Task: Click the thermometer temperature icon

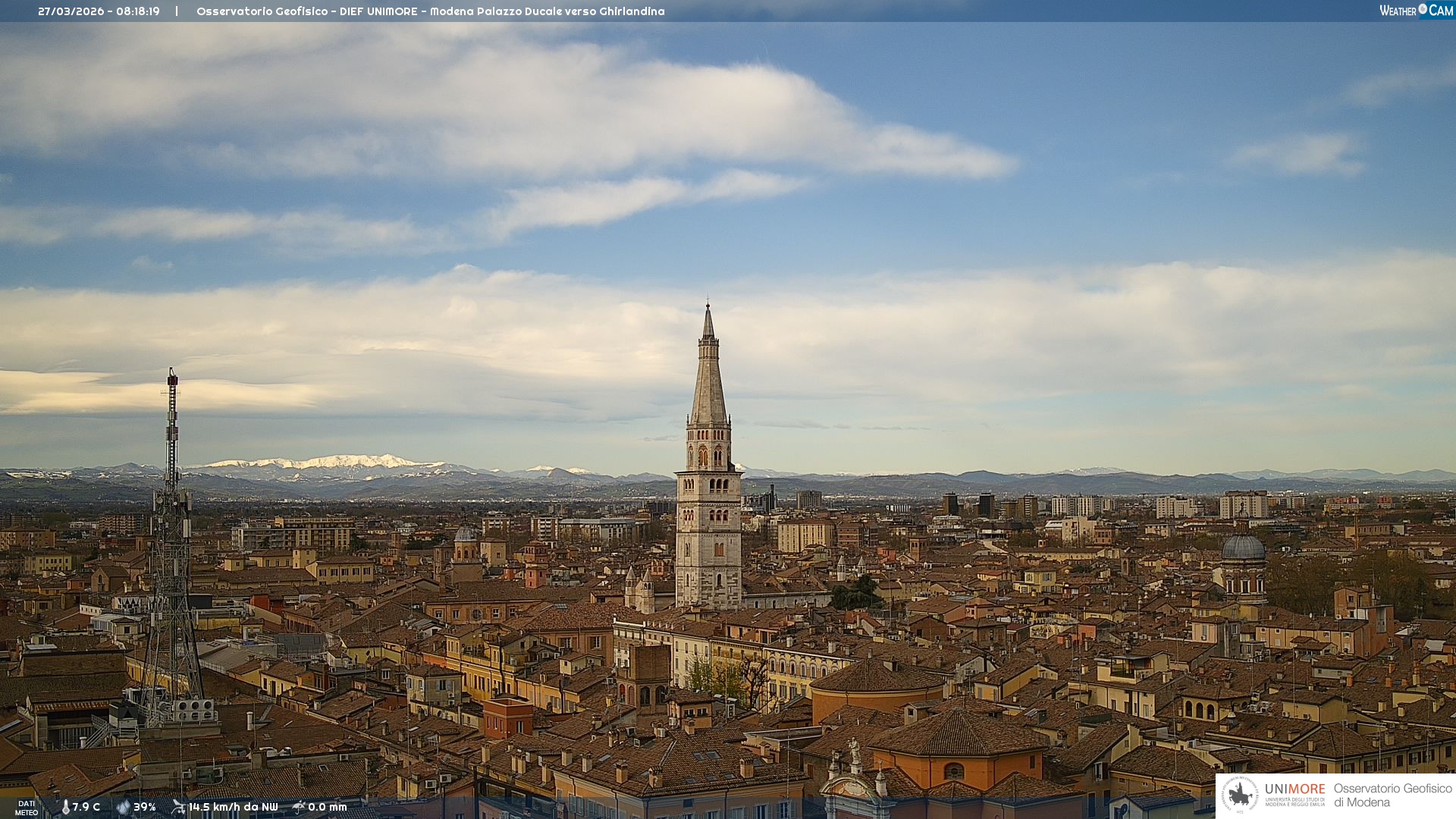Action: coord(65,807)
